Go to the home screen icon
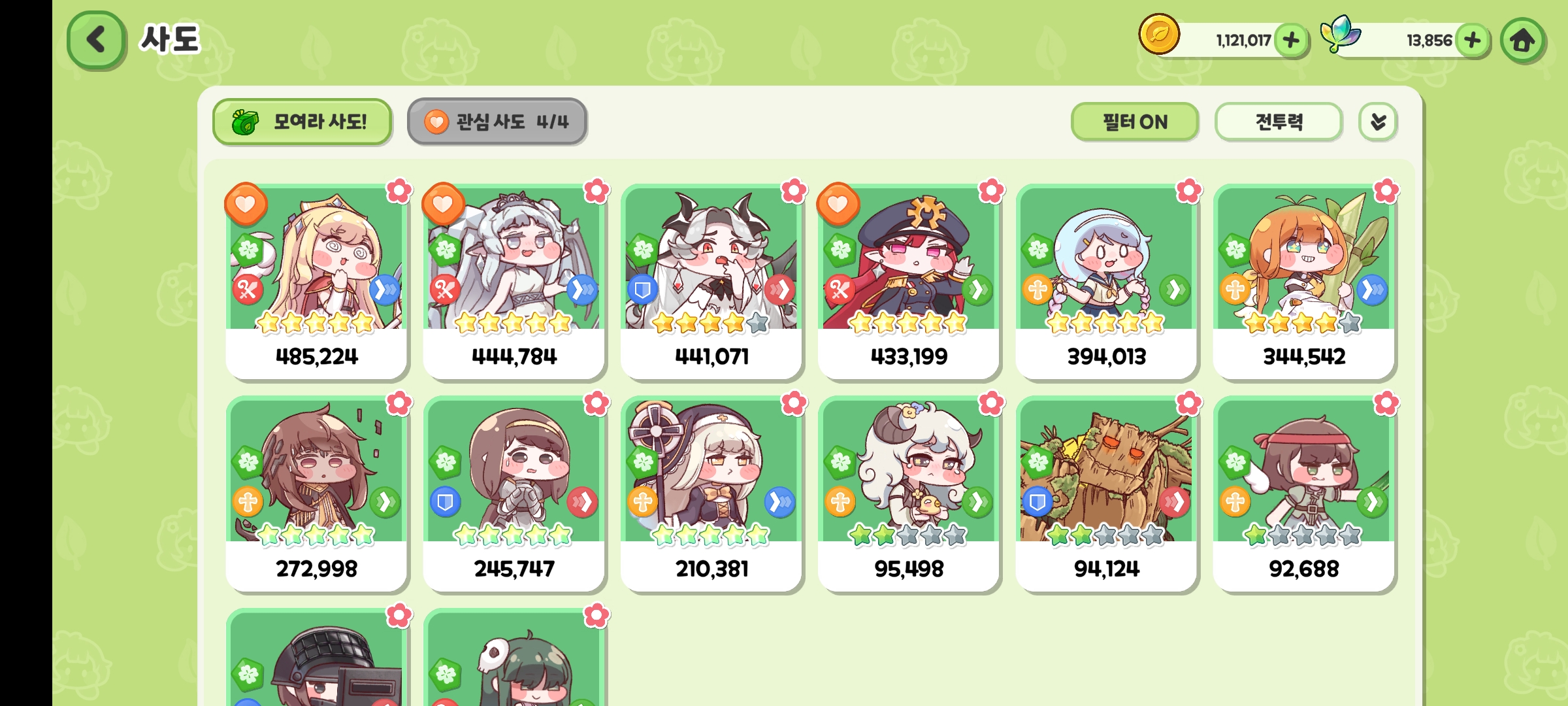Viewport: 1568px width, 706px height. pyautogui.click(x=1522, y=41)
